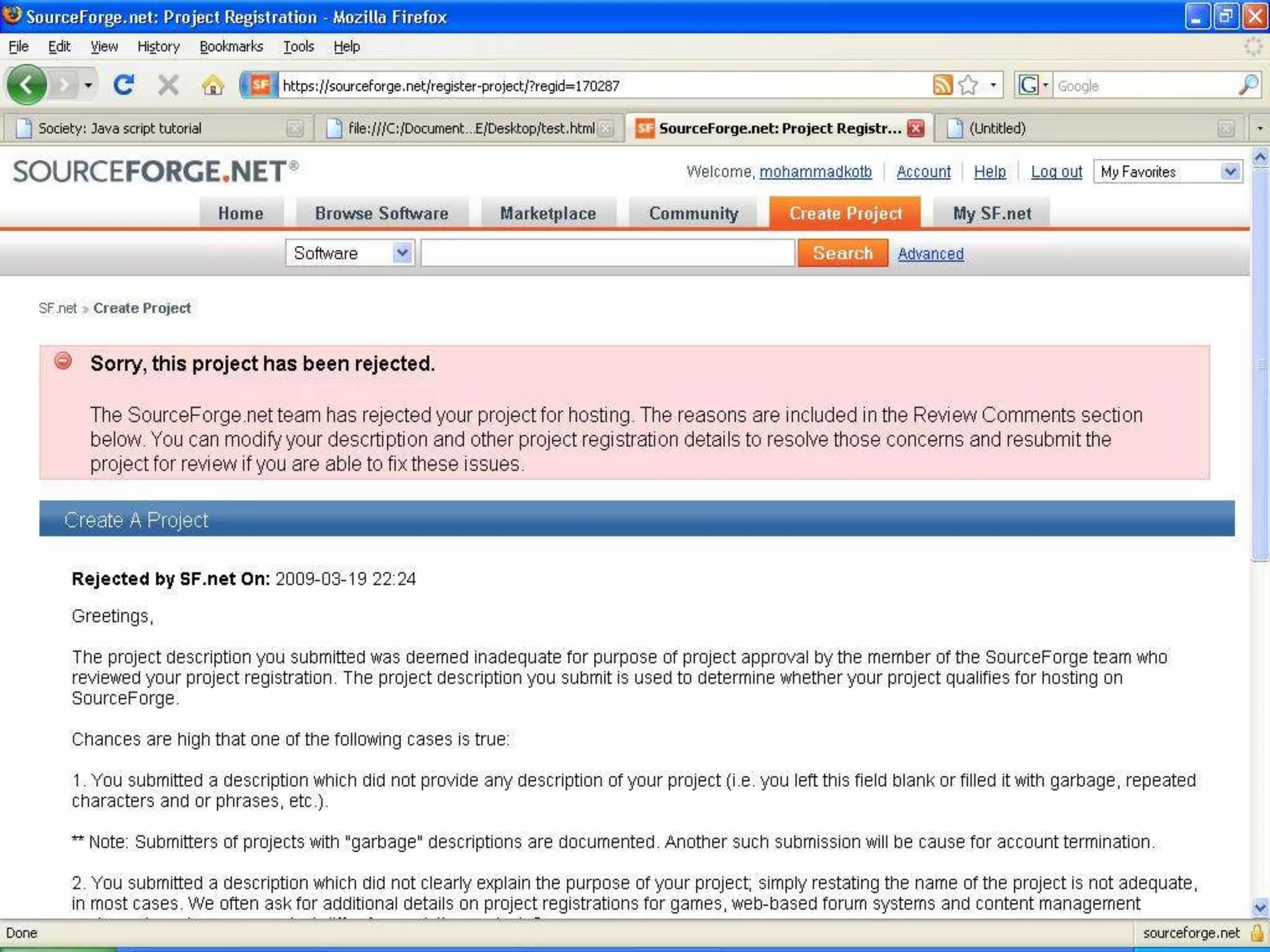Open the Advanced search link
This screenshot has width=1270, height=952.
coord(930,253)
